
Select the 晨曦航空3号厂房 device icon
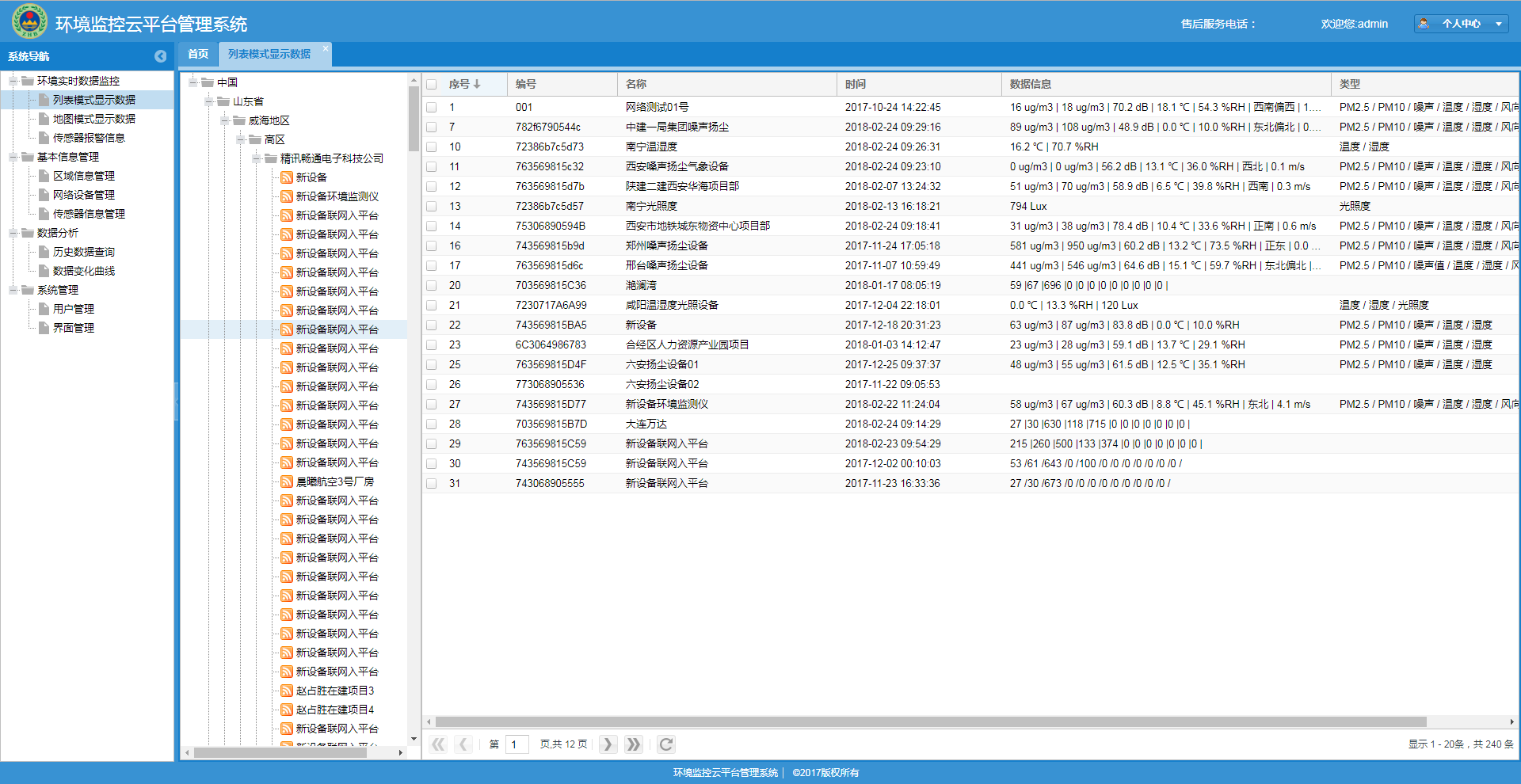(287, 481)
